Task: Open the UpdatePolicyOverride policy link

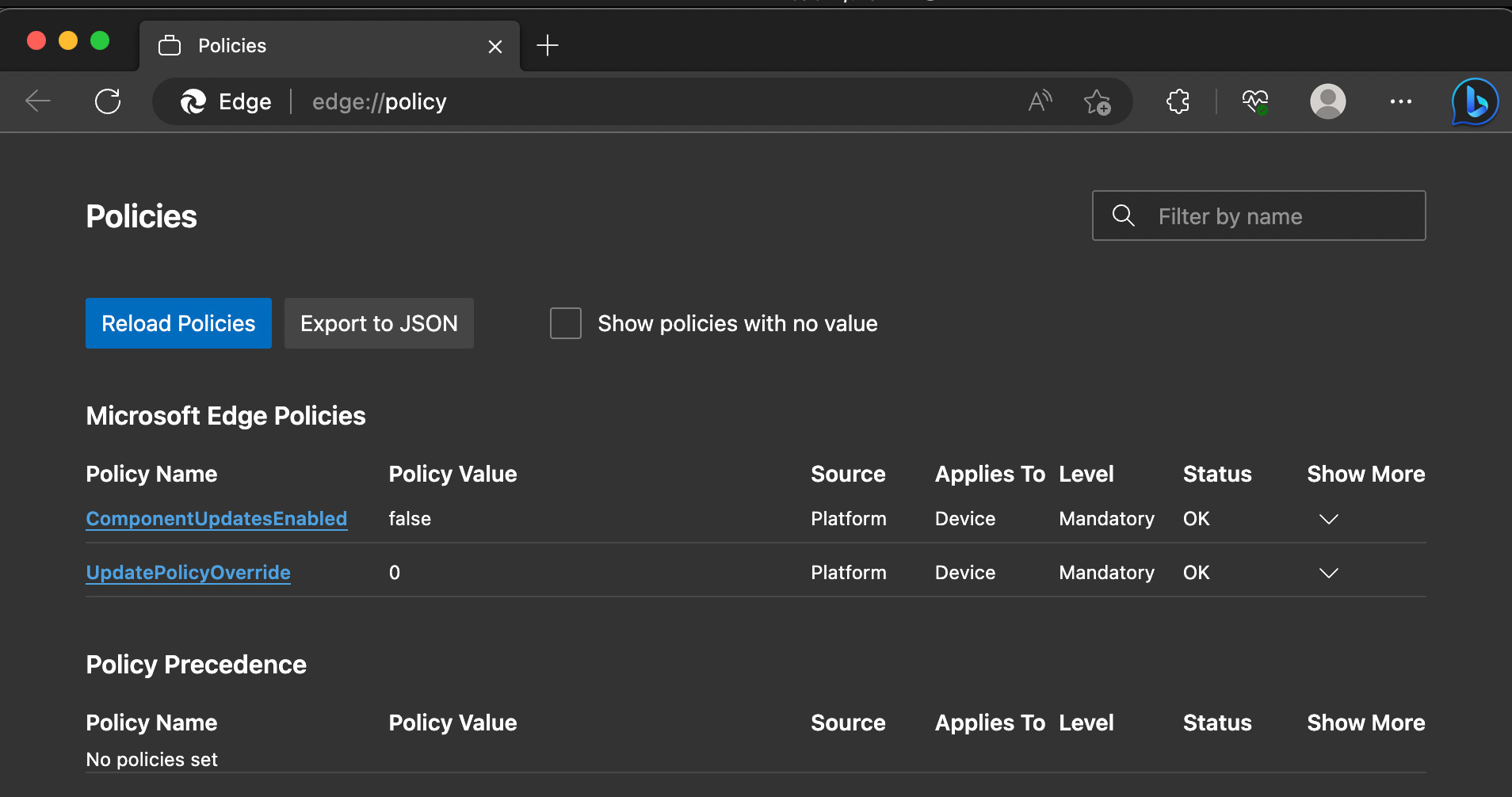Action: click(x=188, y=573)
